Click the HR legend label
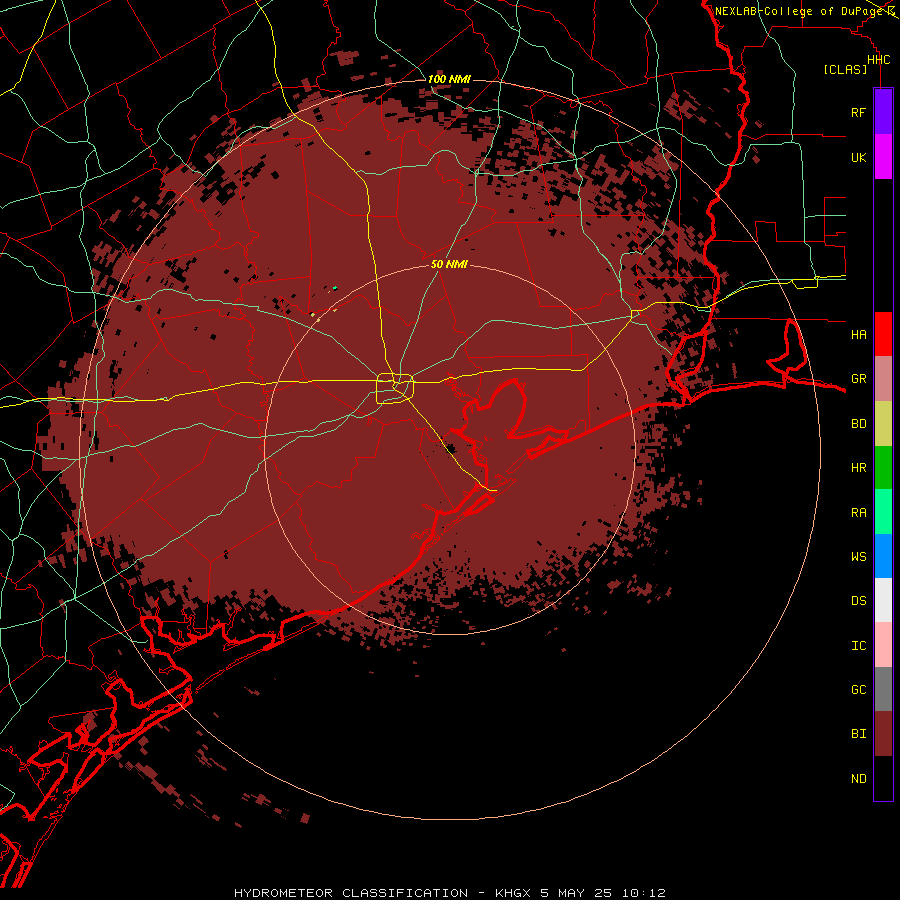The height and width of the screenshot is (900, 900). pos(858,468)
